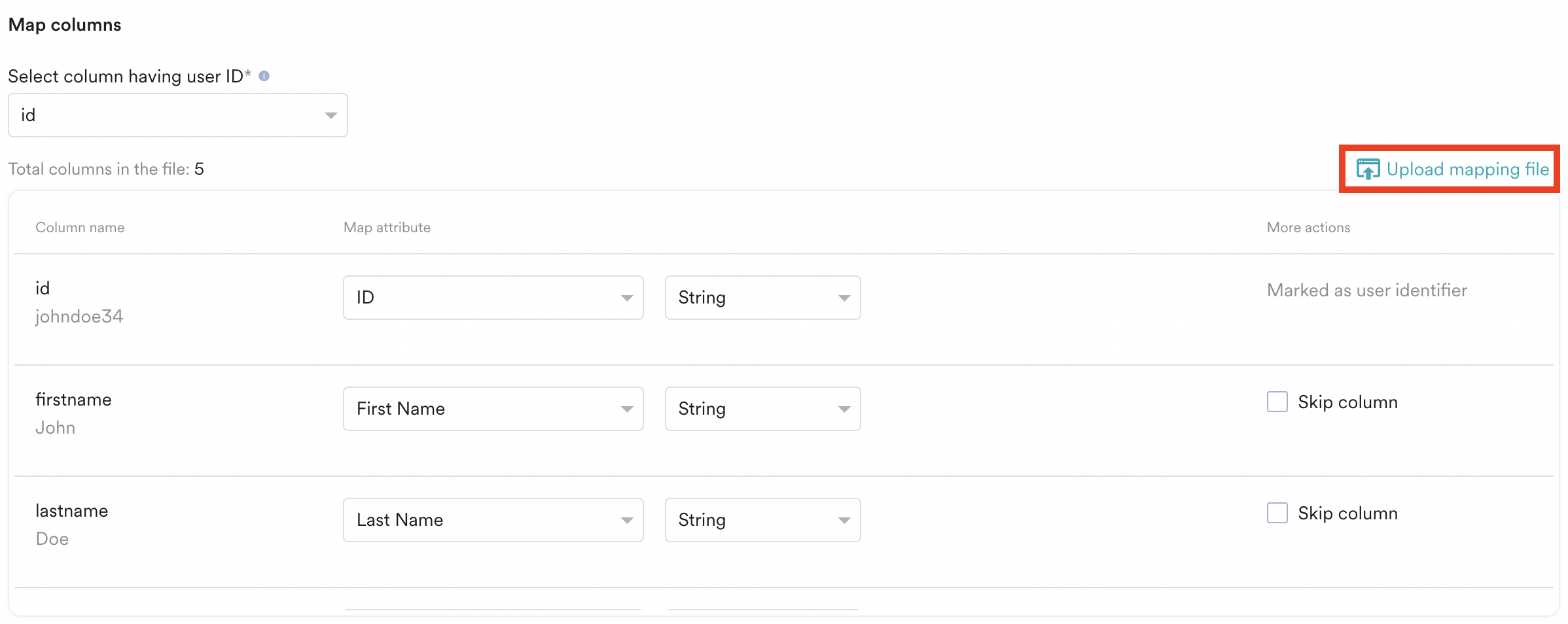The height and width of the screenshot is (624, 1568).
Task: Change the String data type for lastname
Action: coord(763,520)
